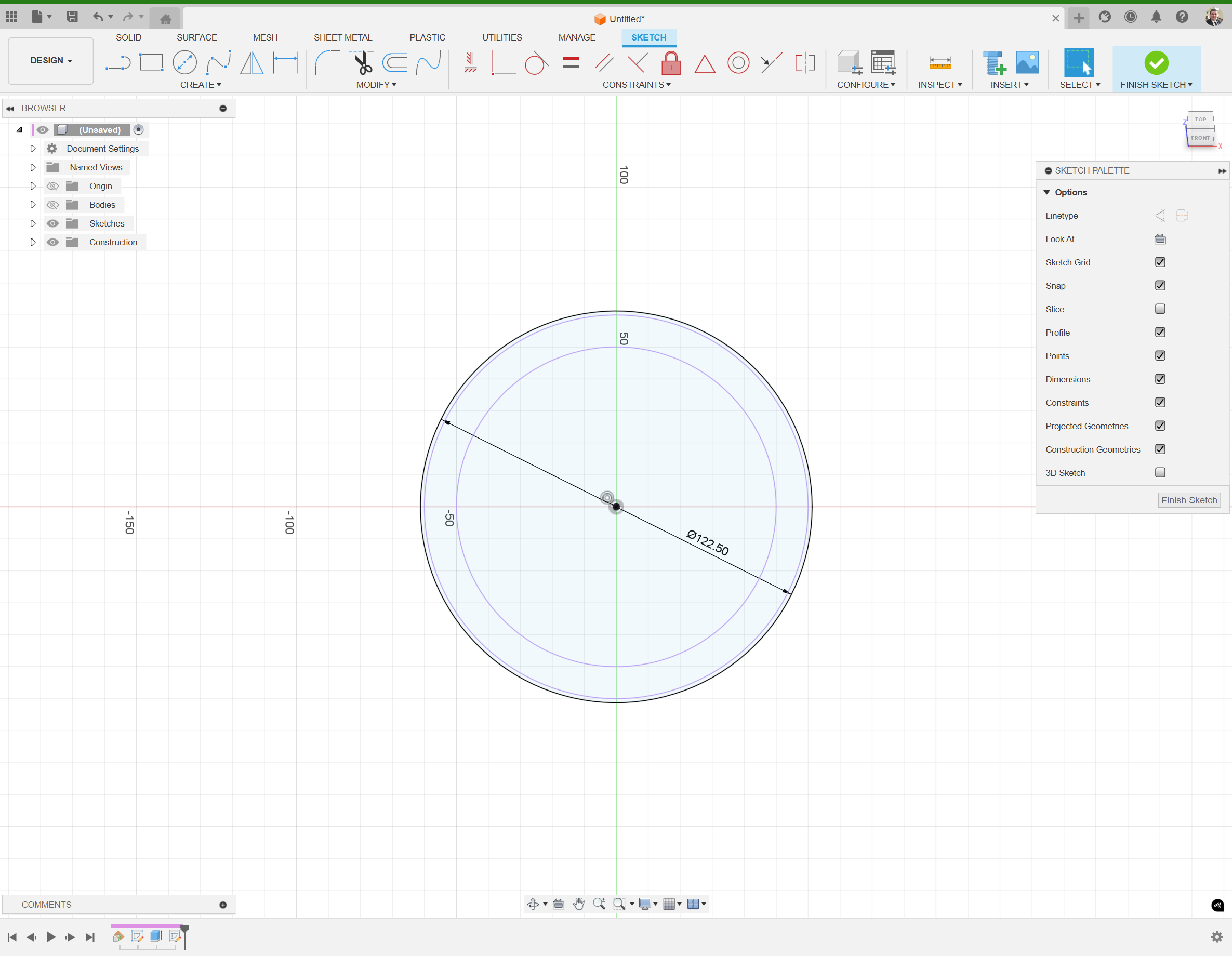Select the 2-Point Rectangle tool
Image resolution: width=1232 pixels, height=956 pixels.
(151, 62)
